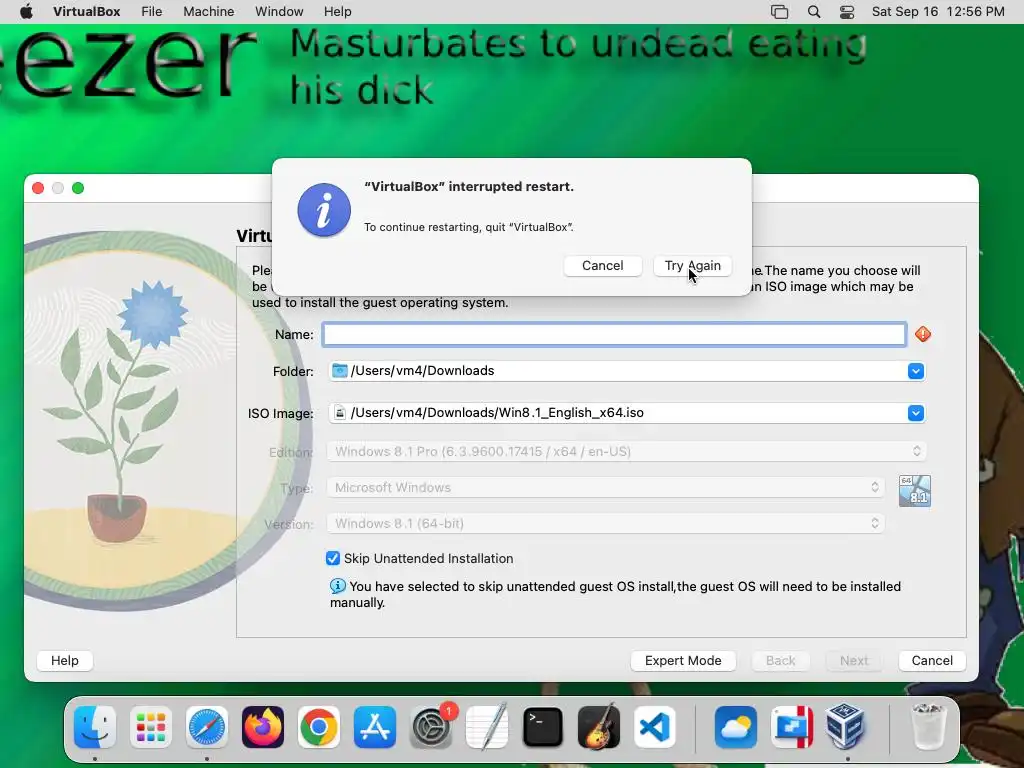Open the Type Microsoft Windows dropdown

[605, 487]
